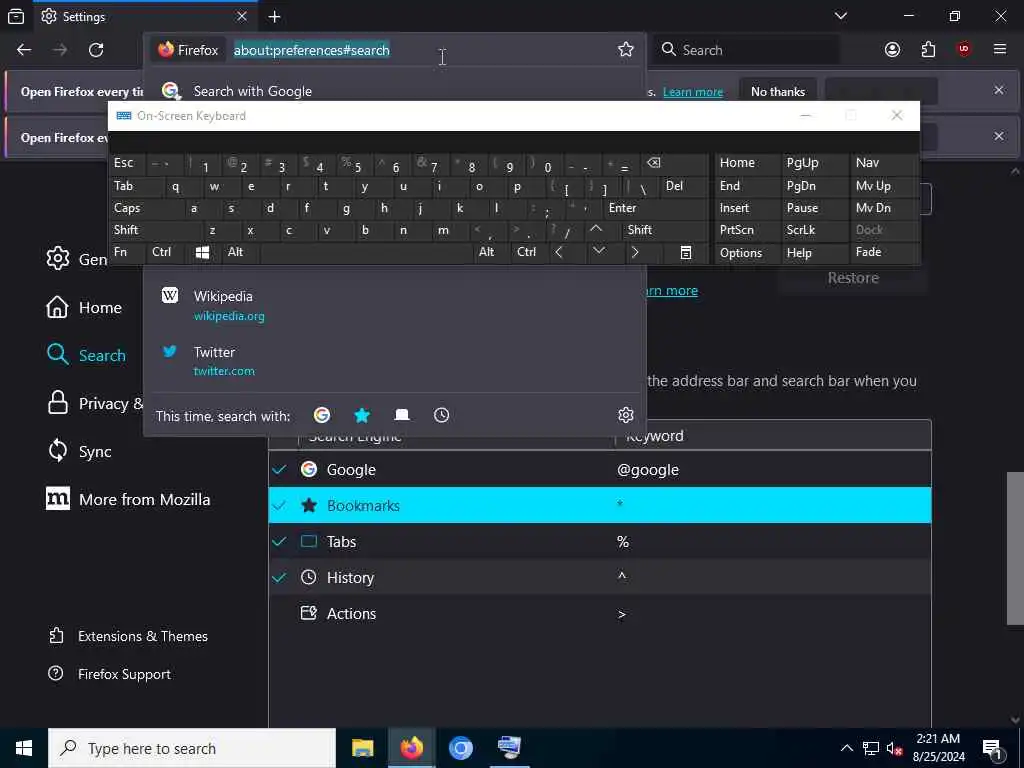Open the Twitter suggestion in the address bar dropdown
The width and height of the screenshot is (1024, 768).
(394, 361)
